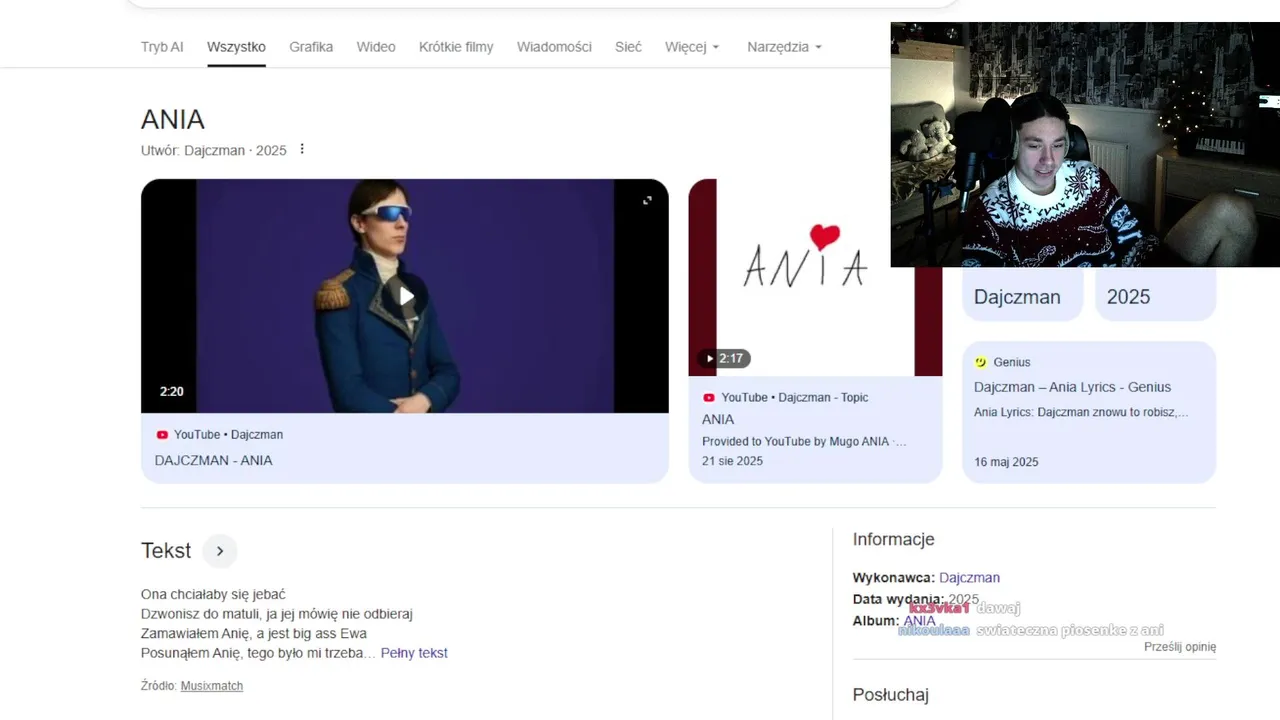This screenshot has height=720, width=1280.
Task: Open the Narzędzia dropdown
Action: pos(784,47)
